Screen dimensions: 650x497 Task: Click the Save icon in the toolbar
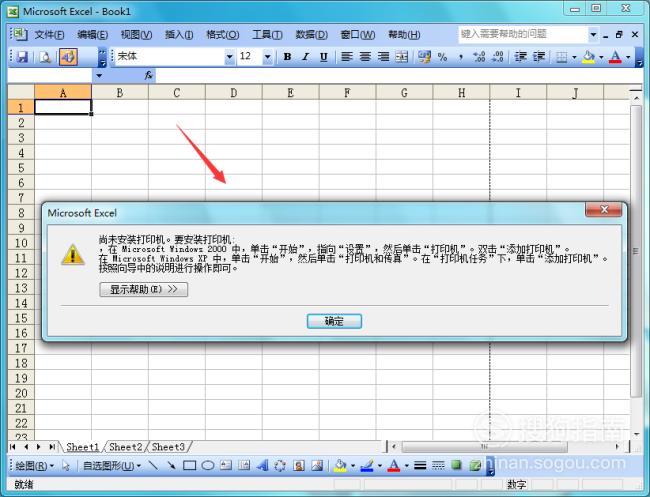click(x=22, y=57)
